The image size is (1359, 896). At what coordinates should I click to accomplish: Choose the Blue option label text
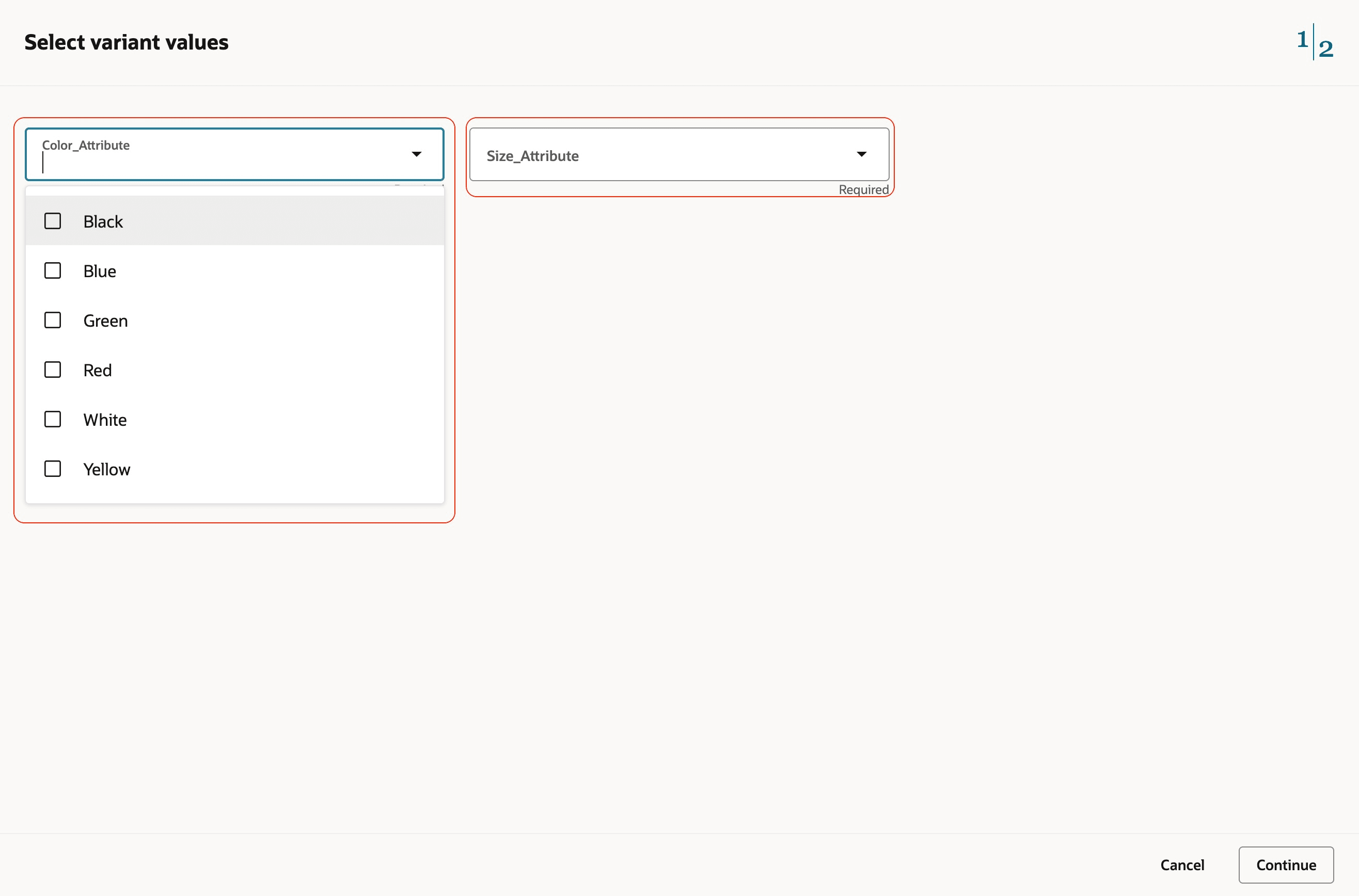100,271
